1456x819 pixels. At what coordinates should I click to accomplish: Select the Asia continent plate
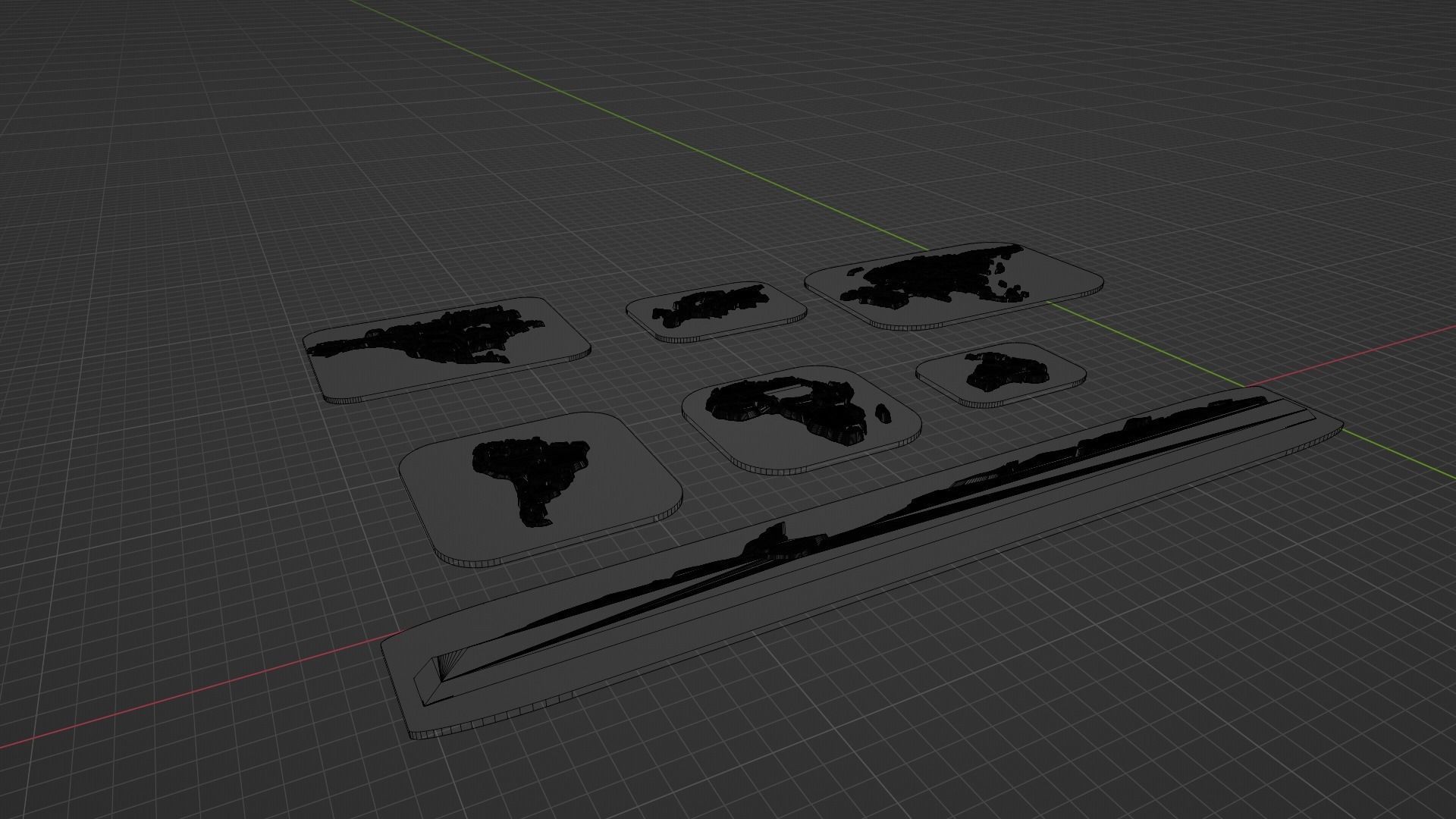click(954, 287)
